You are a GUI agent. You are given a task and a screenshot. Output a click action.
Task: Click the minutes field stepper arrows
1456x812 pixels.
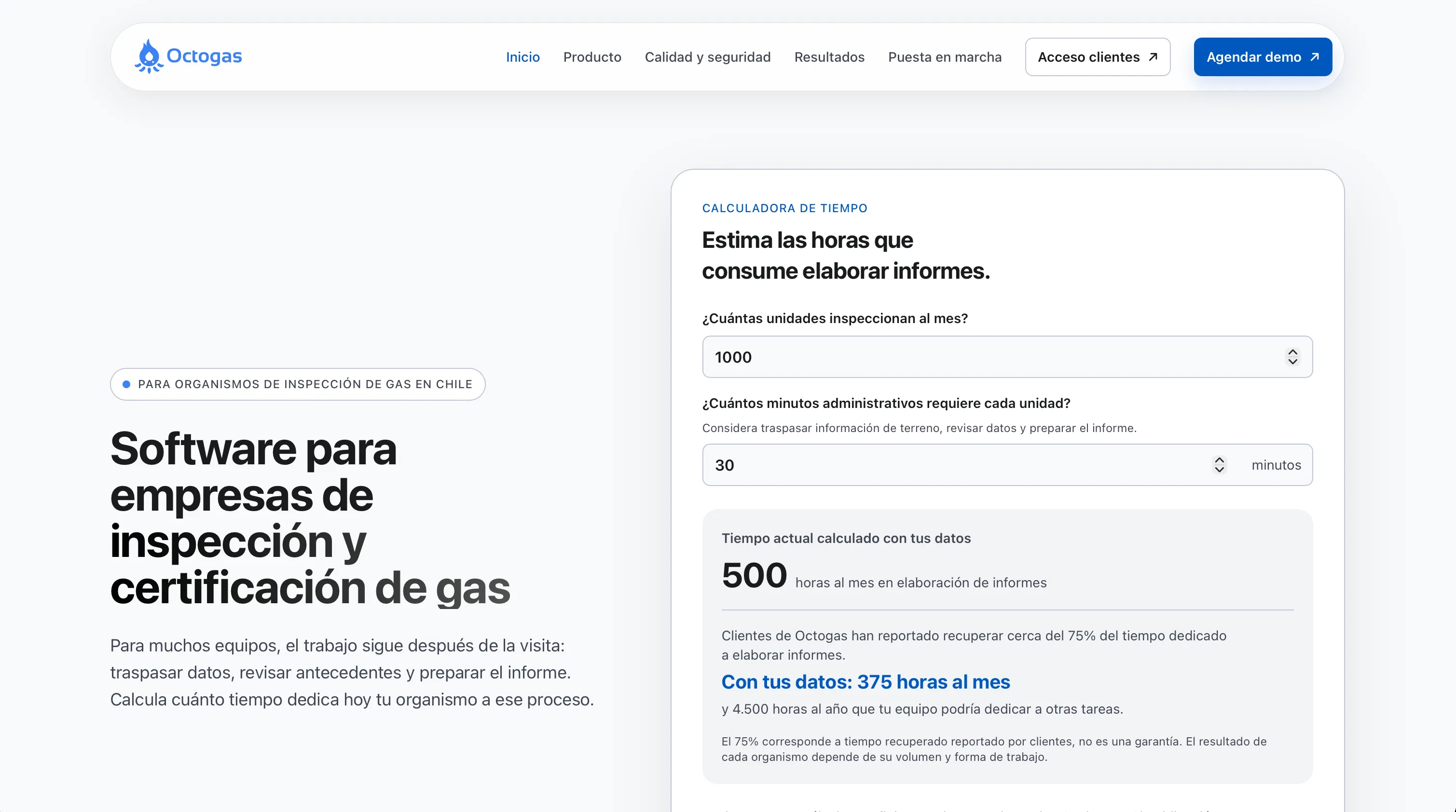1219,465
